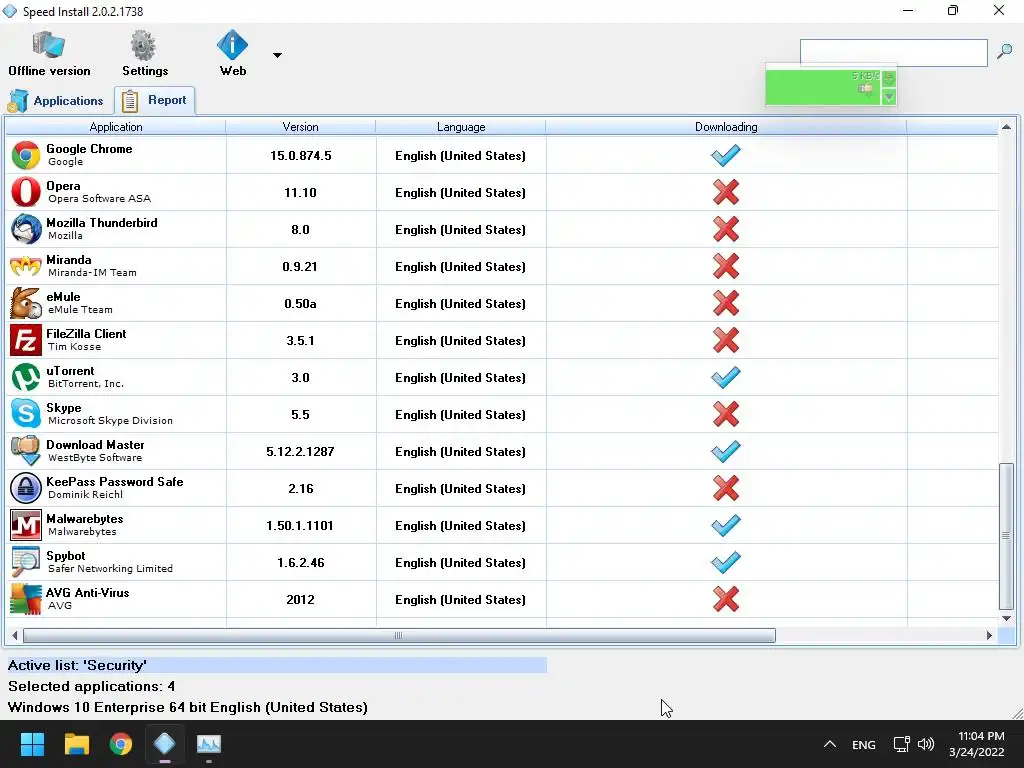1024x768 pixels.
Task: Click Spybot's blue checkmark status
Action: [726, 562]
